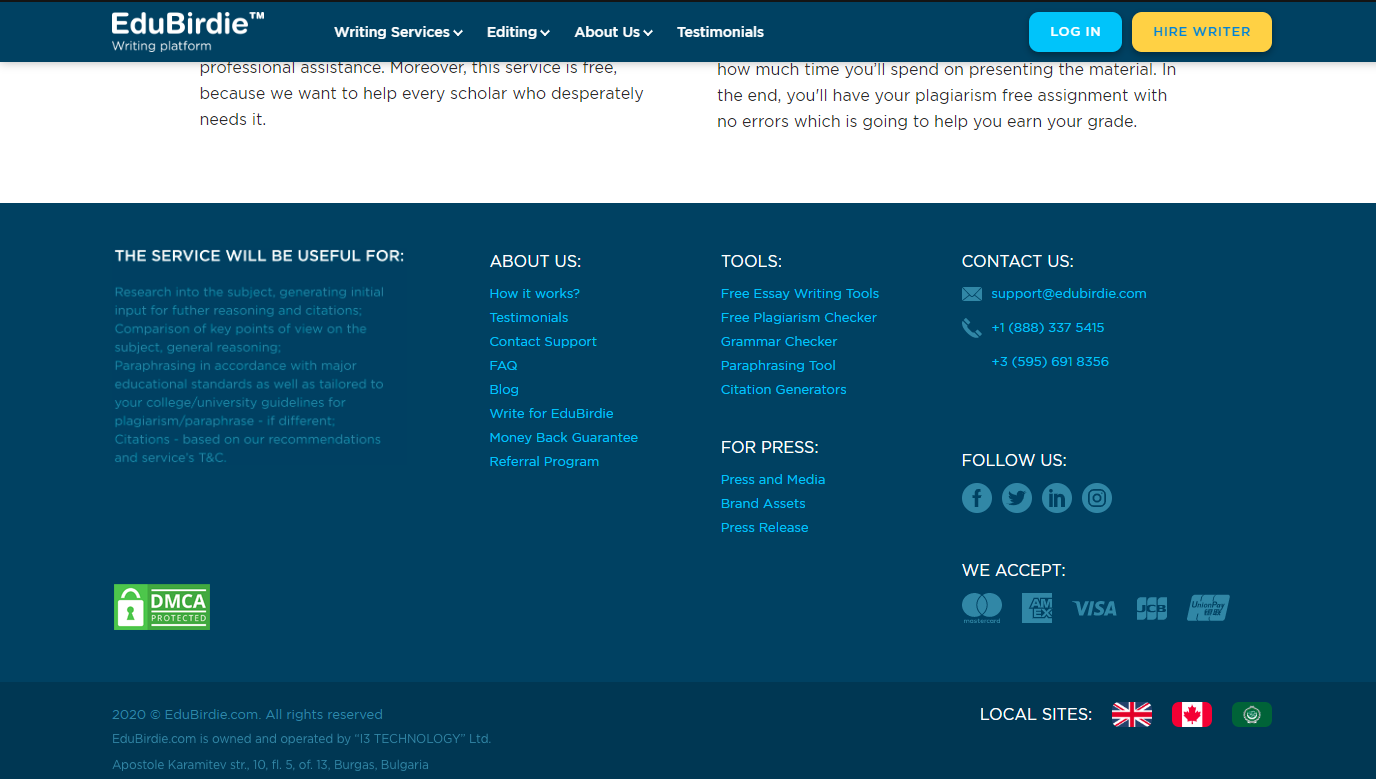
Task: Open the Citation Generators tool link
Action: point(784,389)
